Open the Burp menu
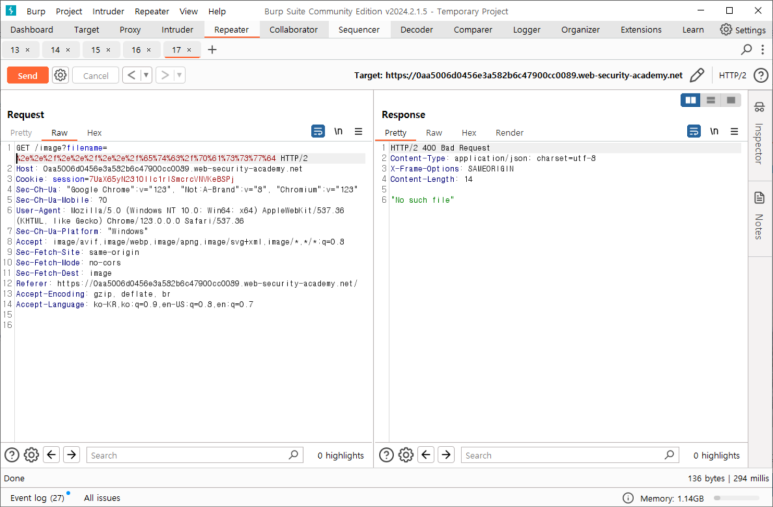The width and height of the screenshot is (773, 507). pyautogui.click(x=35, y=11)
